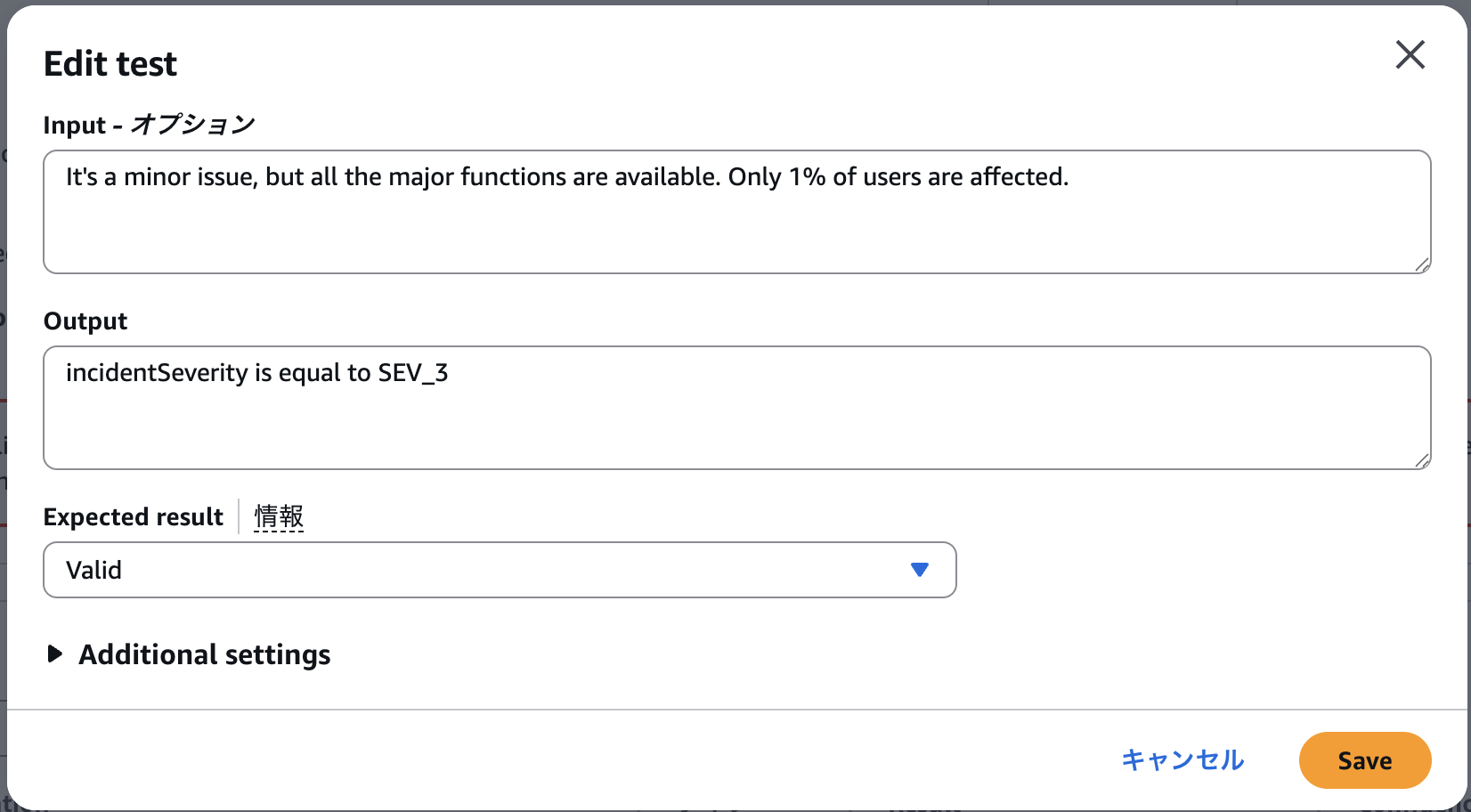
Task: Click the resize handle on the Output box
Action: click(1423, 459)
